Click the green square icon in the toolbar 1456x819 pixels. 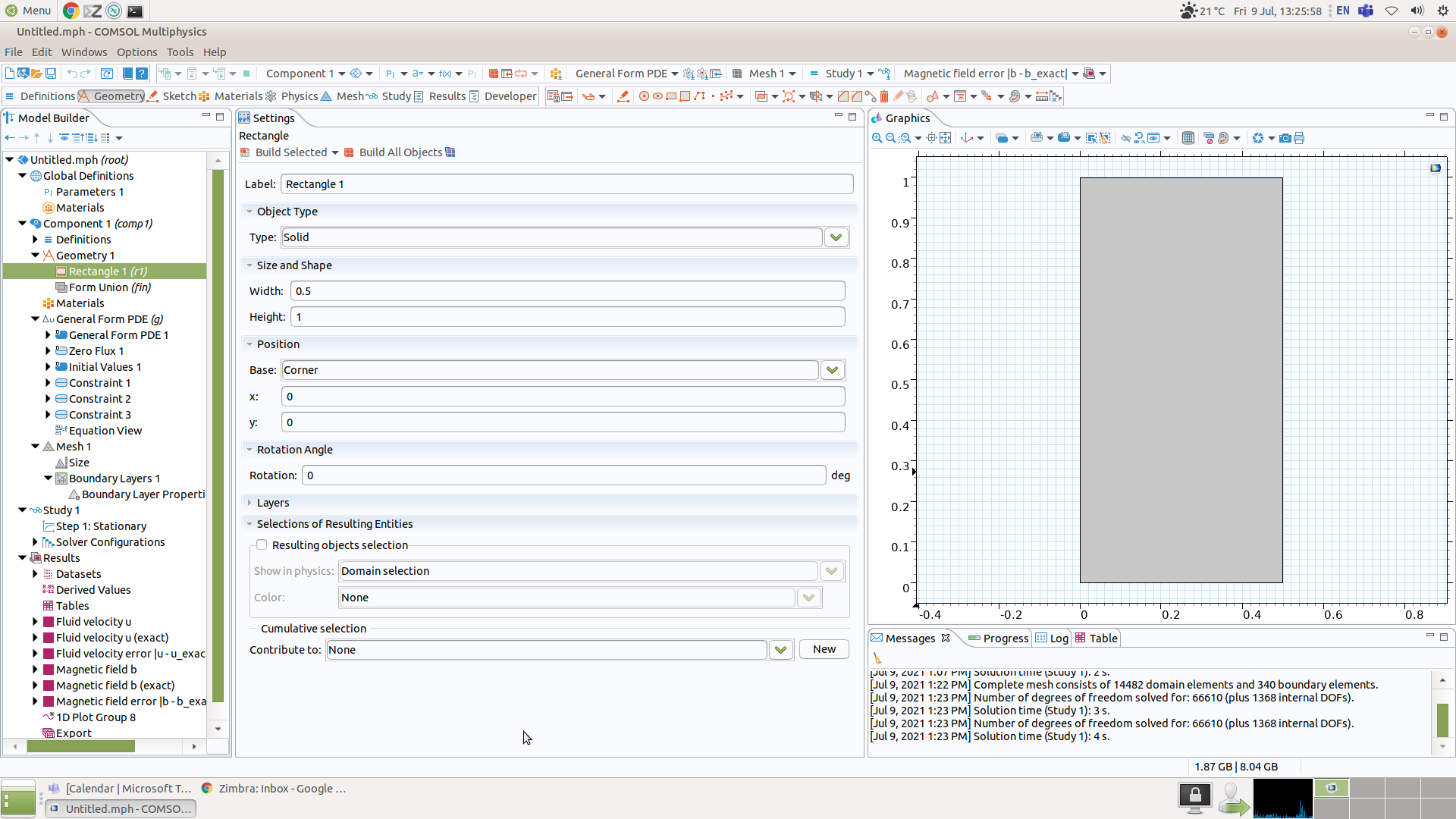246,74
